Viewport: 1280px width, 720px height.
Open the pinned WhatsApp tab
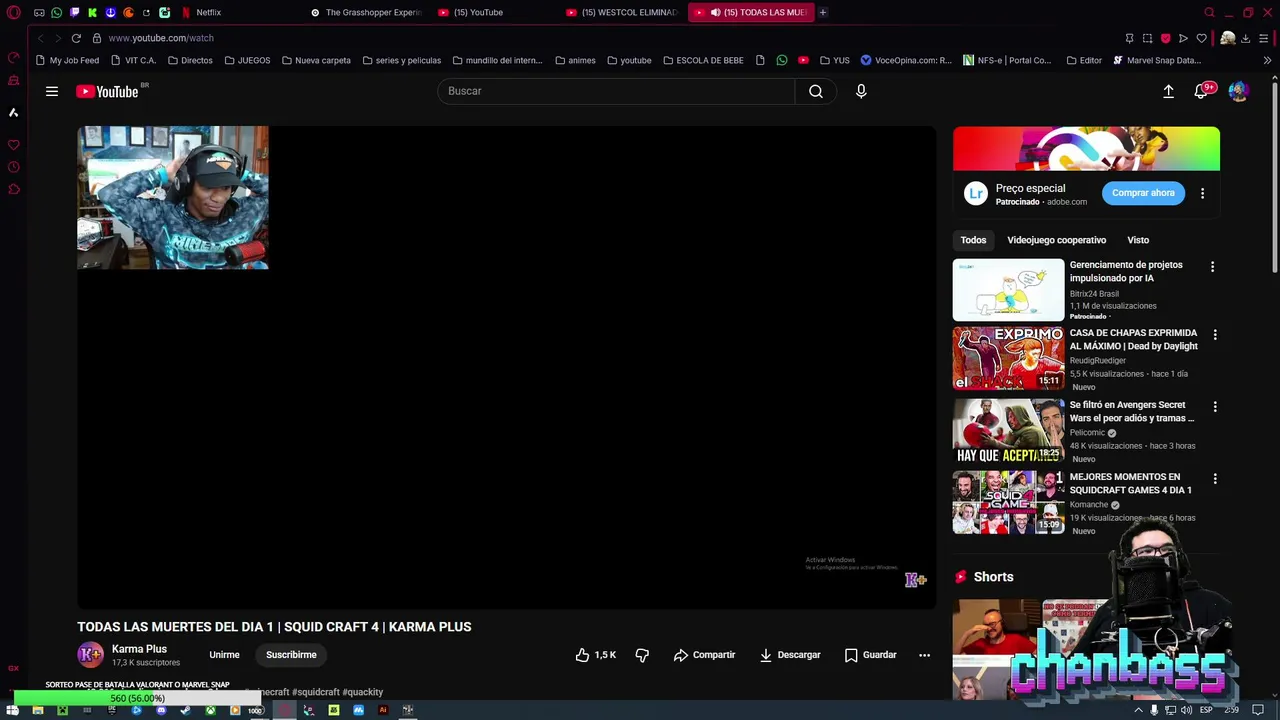(56, 12)
